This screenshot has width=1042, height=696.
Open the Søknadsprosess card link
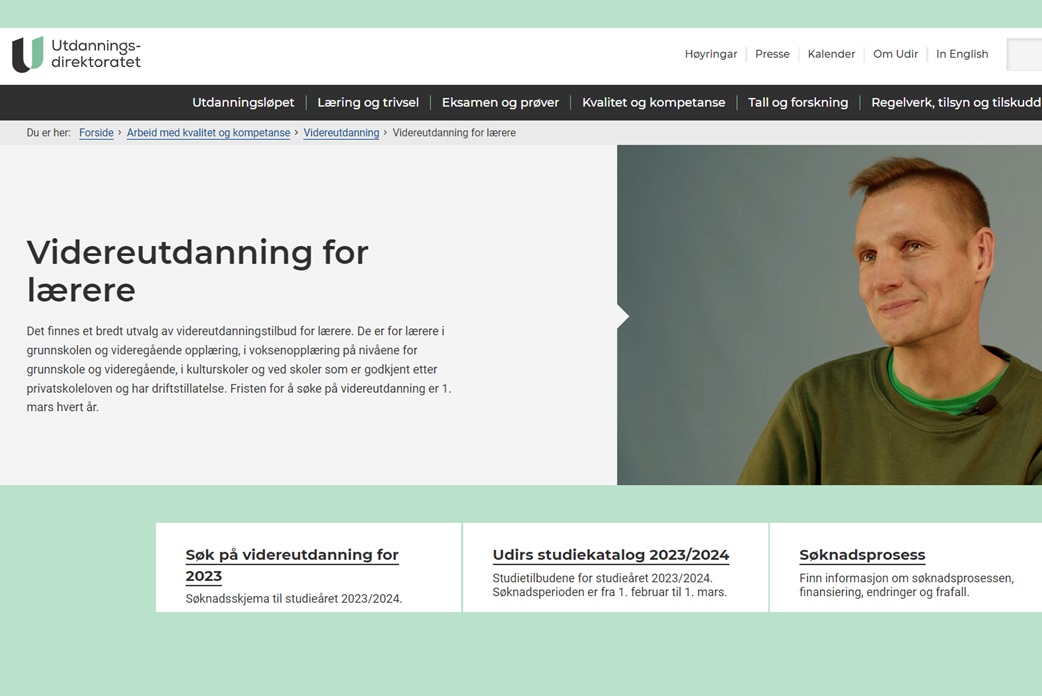tap(862, 555)
